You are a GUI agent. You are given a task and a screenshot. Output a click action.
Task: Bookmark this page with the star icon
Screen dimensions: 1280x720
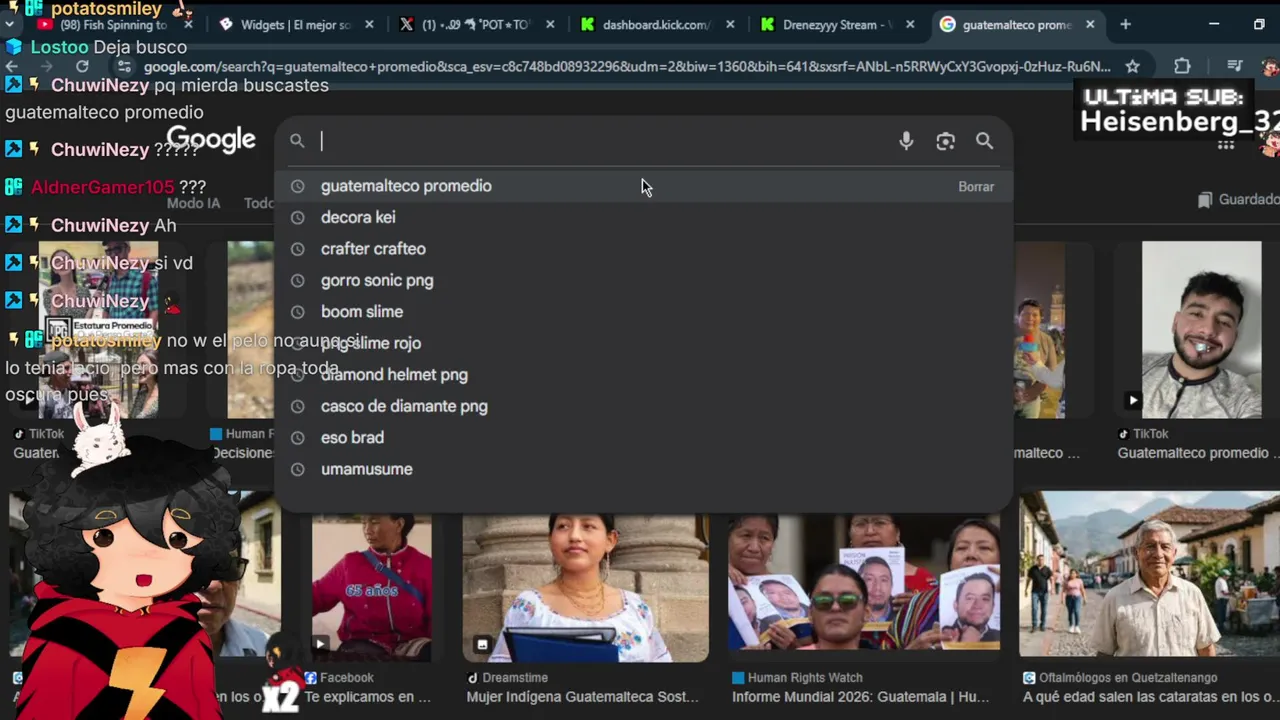(x=1132, y=66)
